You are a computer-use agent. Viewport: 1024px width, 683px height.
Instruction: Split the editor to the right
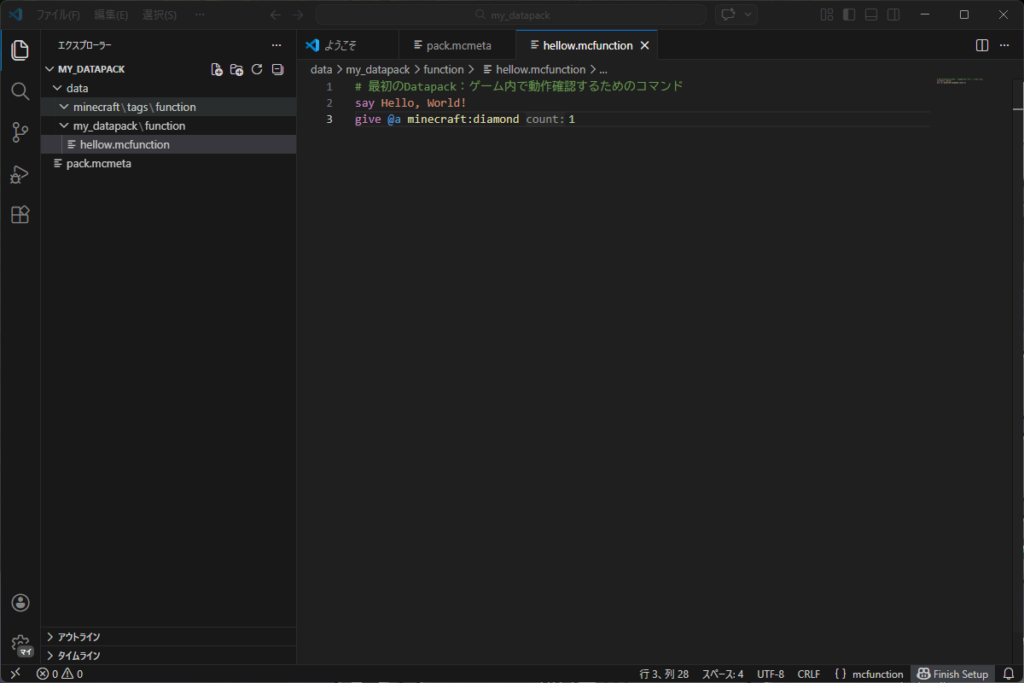pos(982,46)
